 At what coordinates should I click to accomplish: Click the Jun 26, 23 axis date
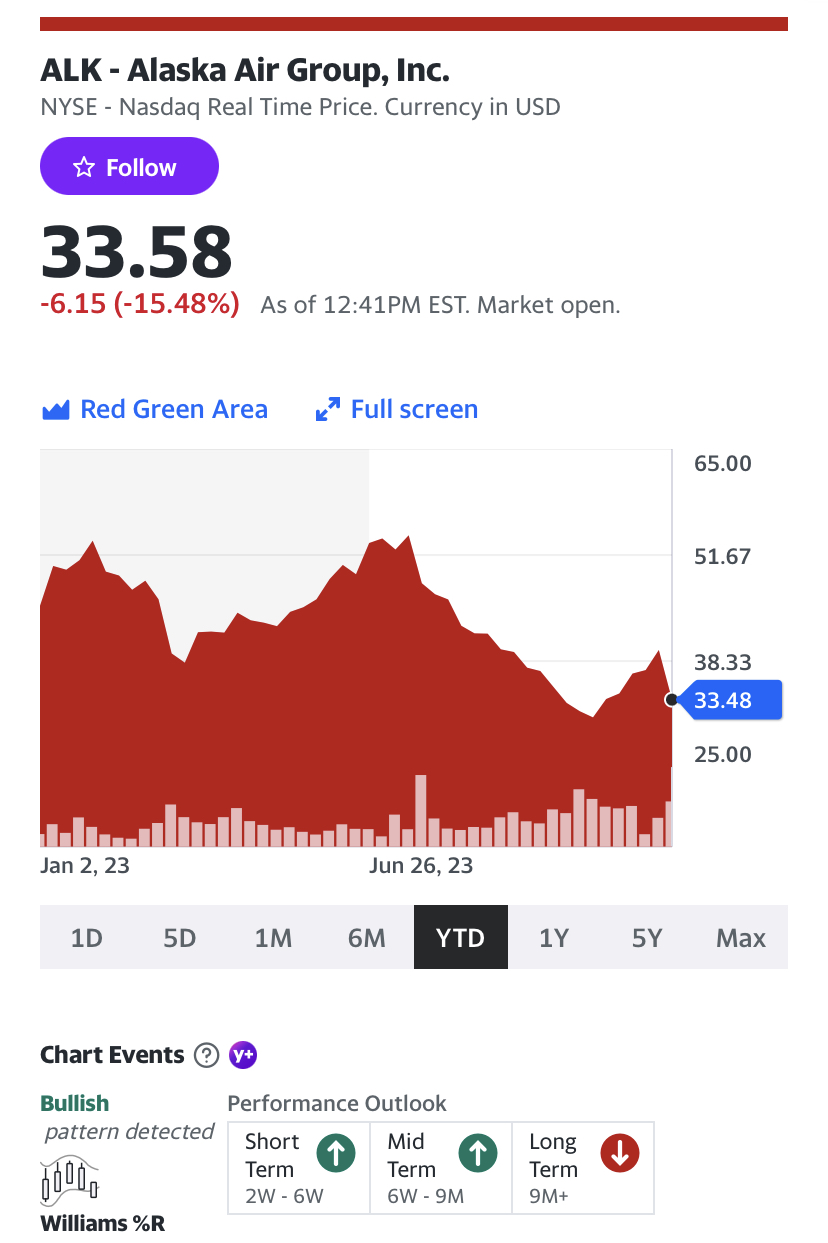click(x=421, y=865)
